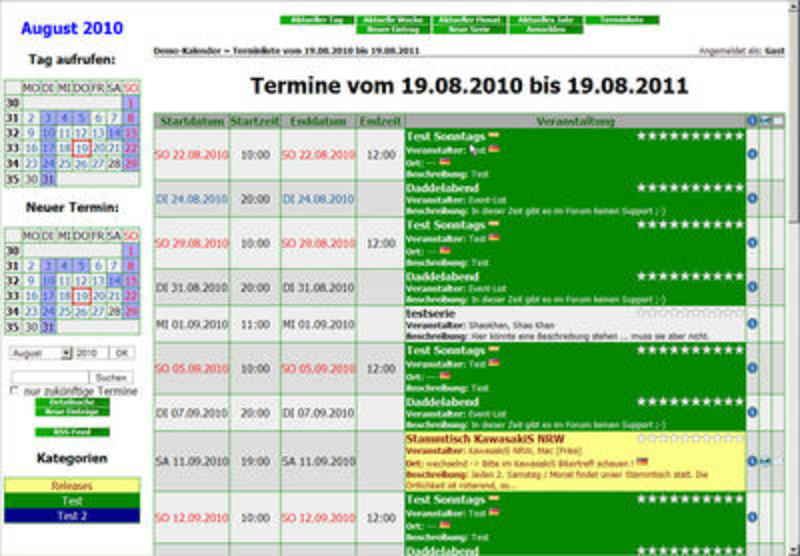Click the search text input field

pos(49,377)
